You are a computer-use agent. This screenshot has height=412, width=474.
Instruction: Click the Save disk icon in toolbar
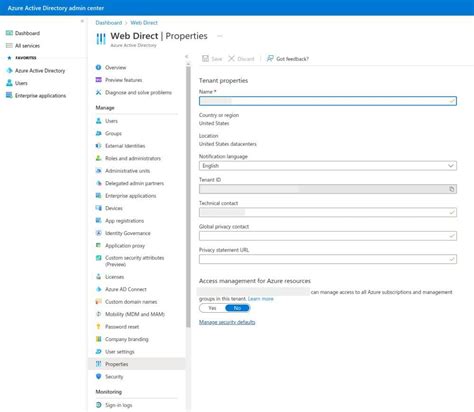click(205, 59)
